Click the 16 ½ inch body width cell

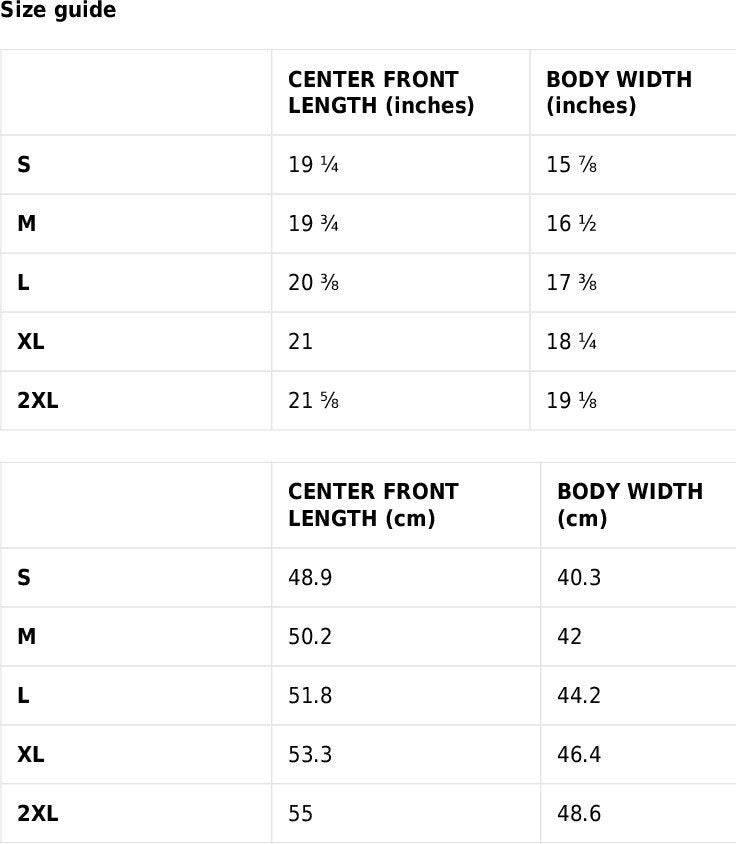point(572,224)
